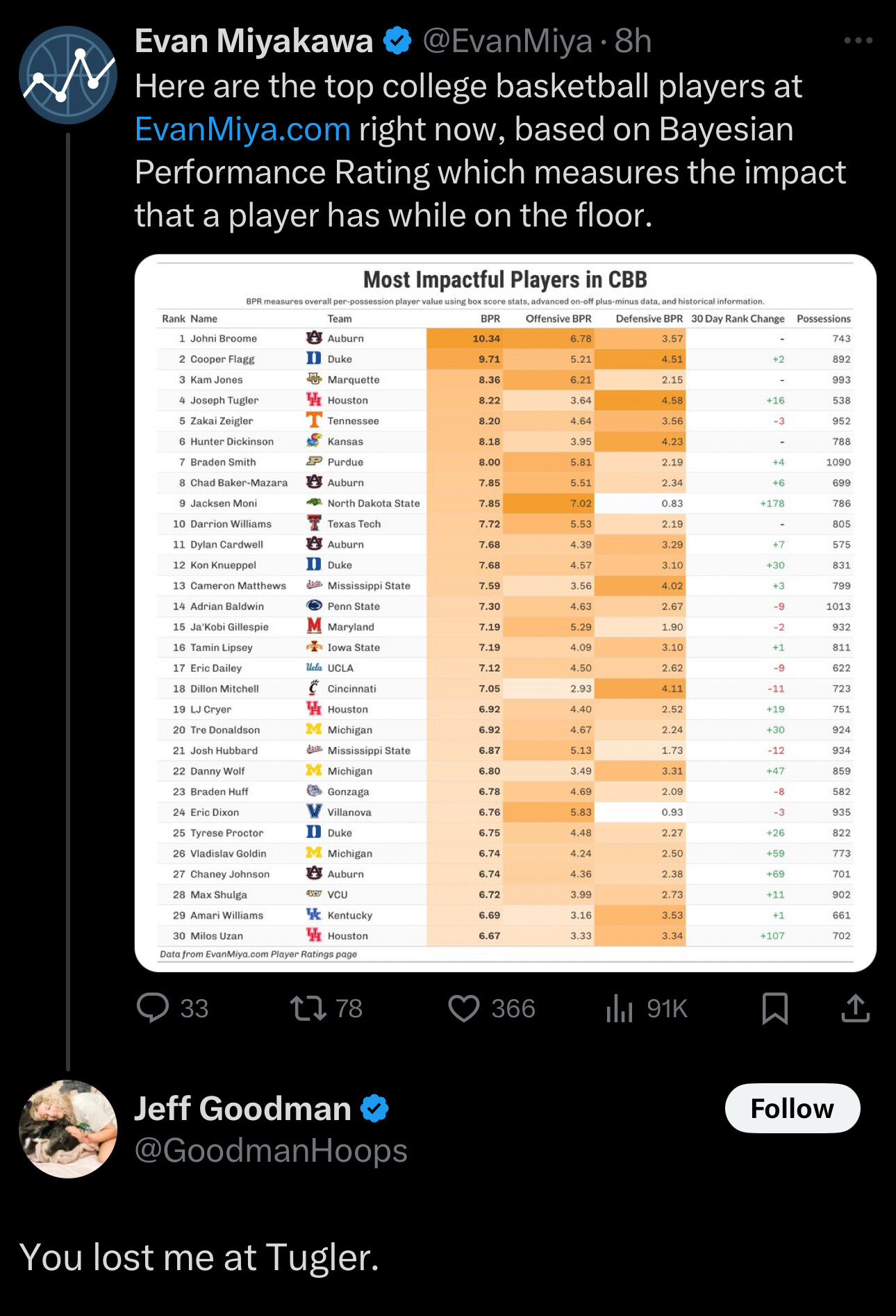This screenshot has height=1316, width=896.
Task: Like the tweet with the heart icon
Action: tap(464, 1008)
